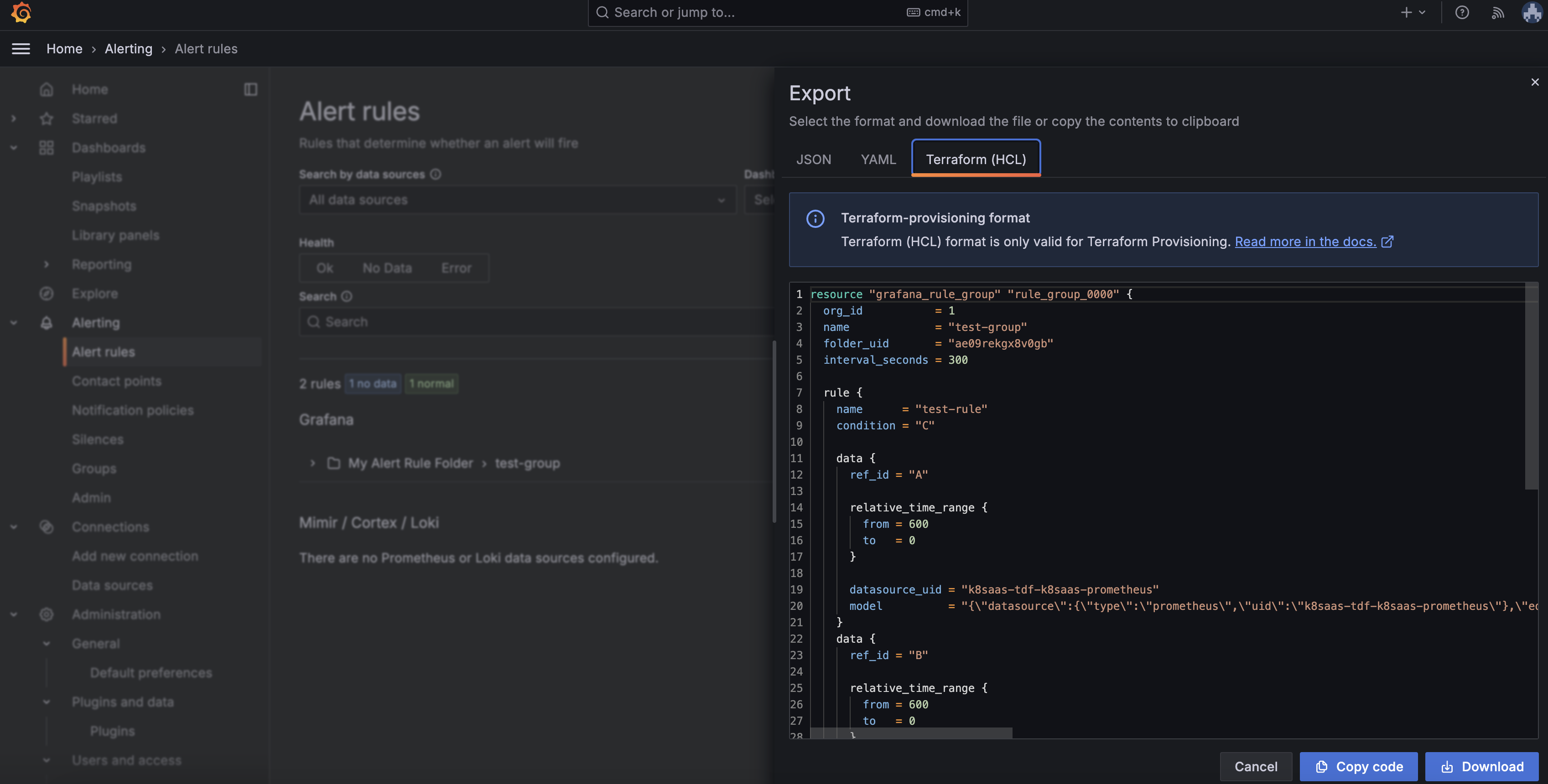Click the code editor horizontal scrollbar
Viewport: 1548px width, 784px height.
pyautogui.click(x=911, y=733)
